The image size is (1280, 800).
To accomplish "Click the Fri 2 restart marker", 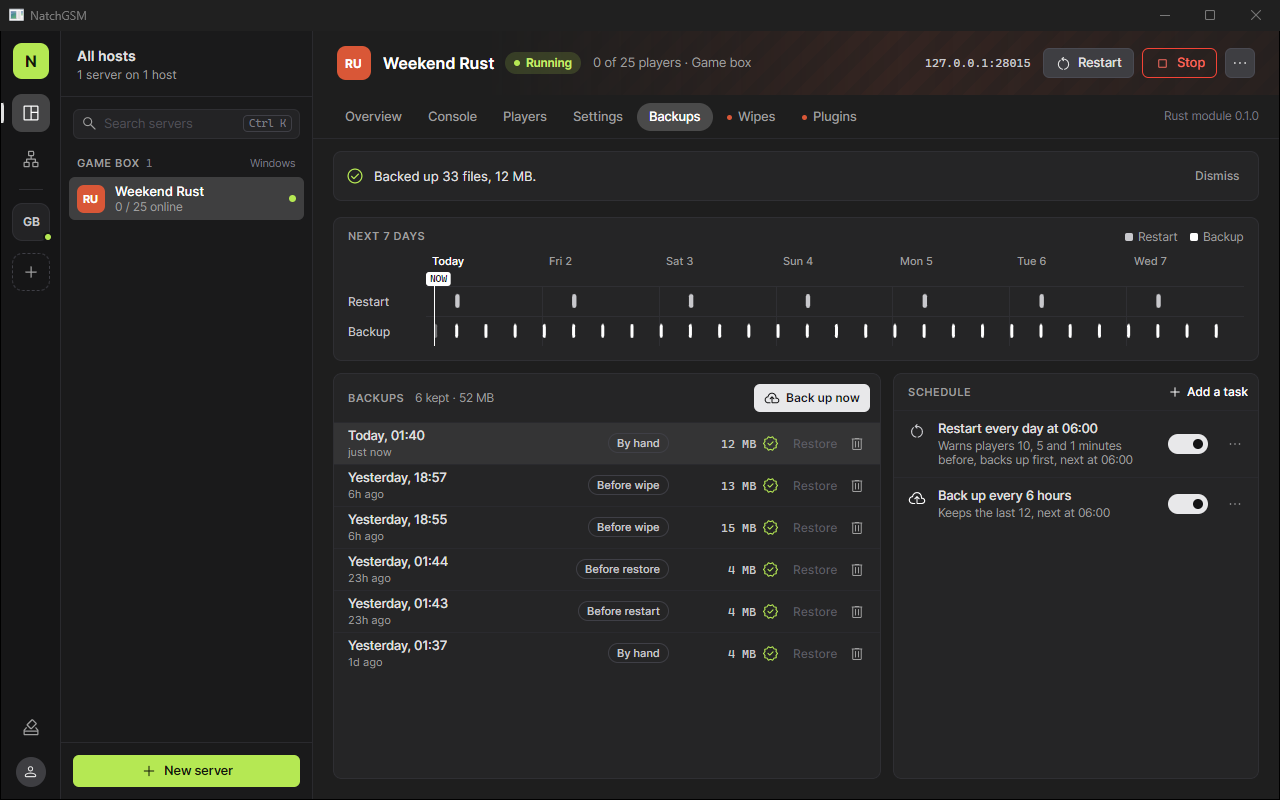I will click(x=574, y=301).
